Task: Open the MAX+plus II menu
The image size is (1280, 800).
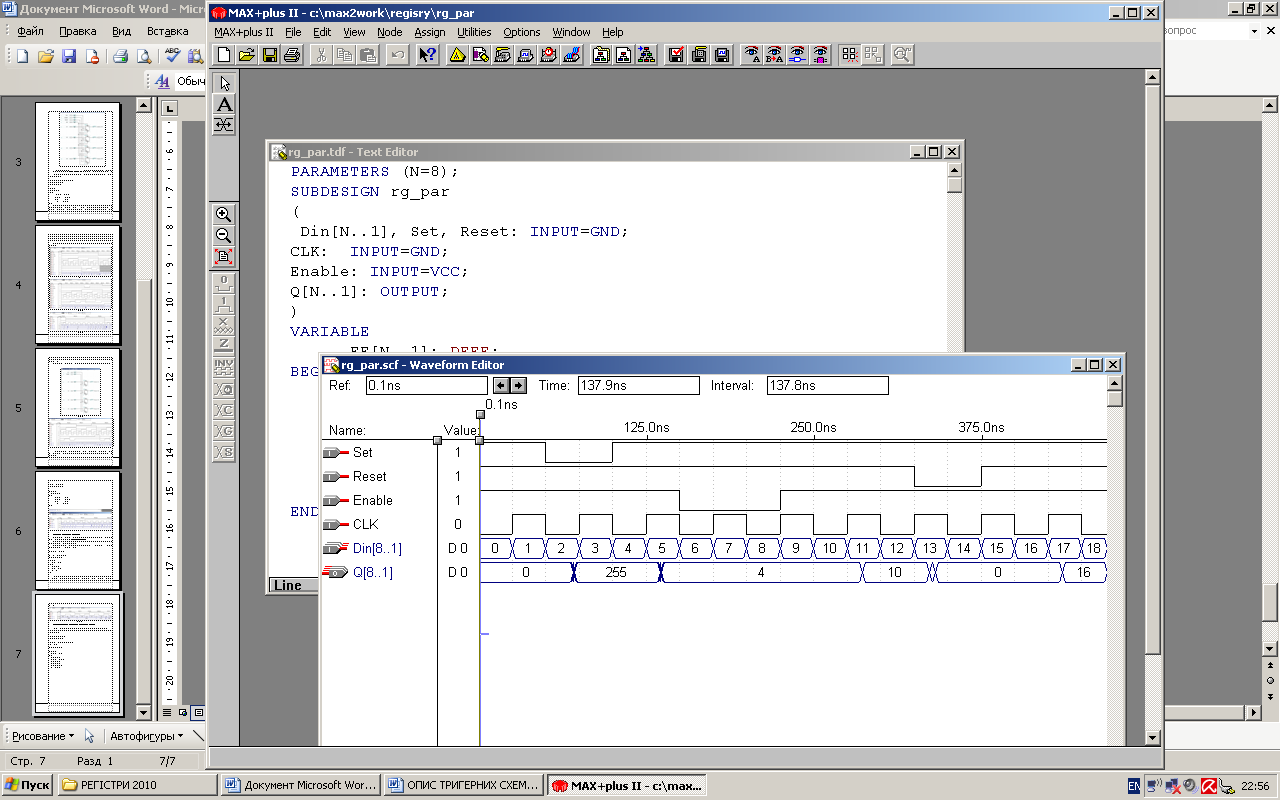Action: coord(243,32)
